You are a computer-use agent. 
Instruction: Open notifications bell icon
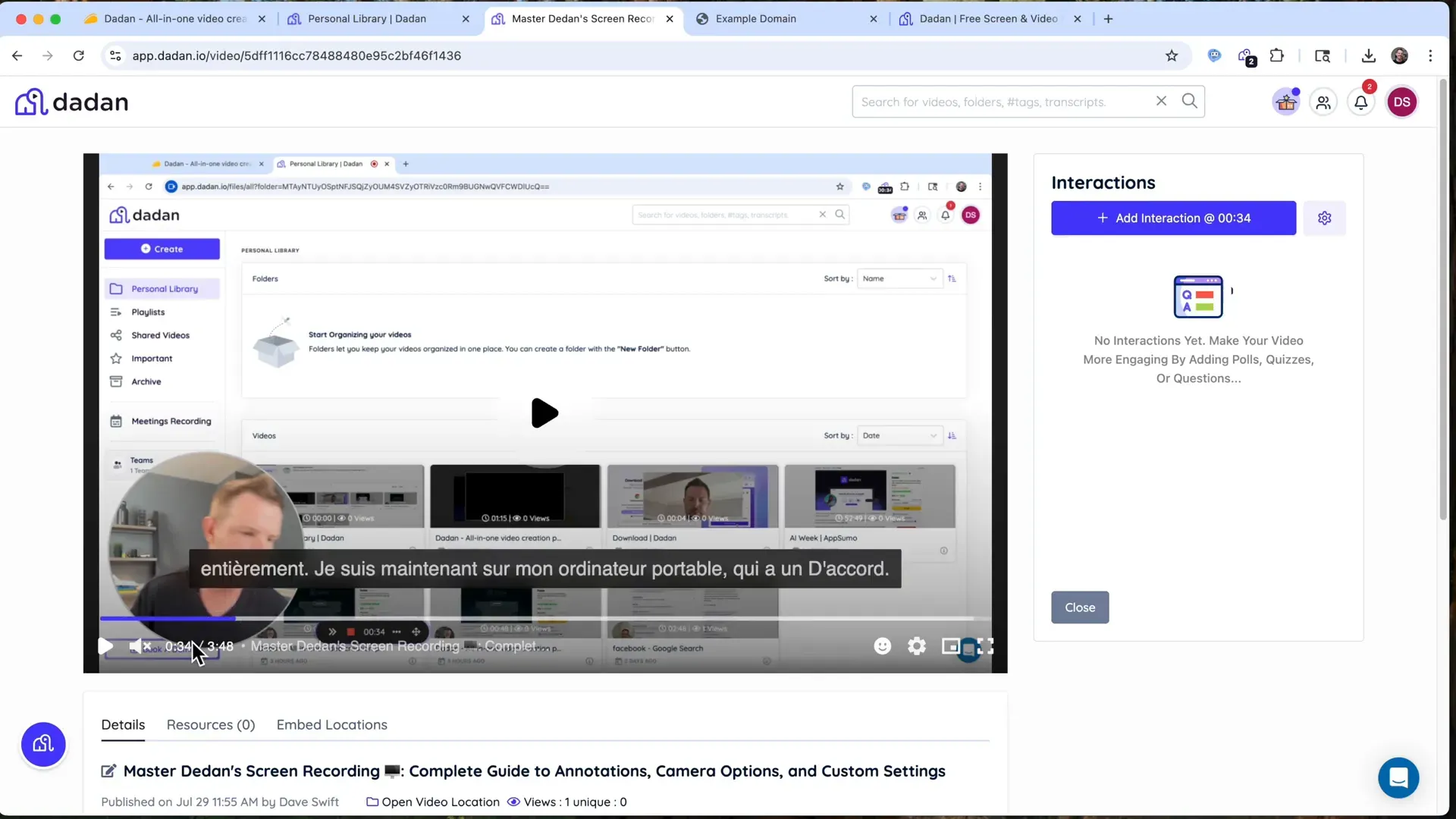click(x=1361, y=102)
